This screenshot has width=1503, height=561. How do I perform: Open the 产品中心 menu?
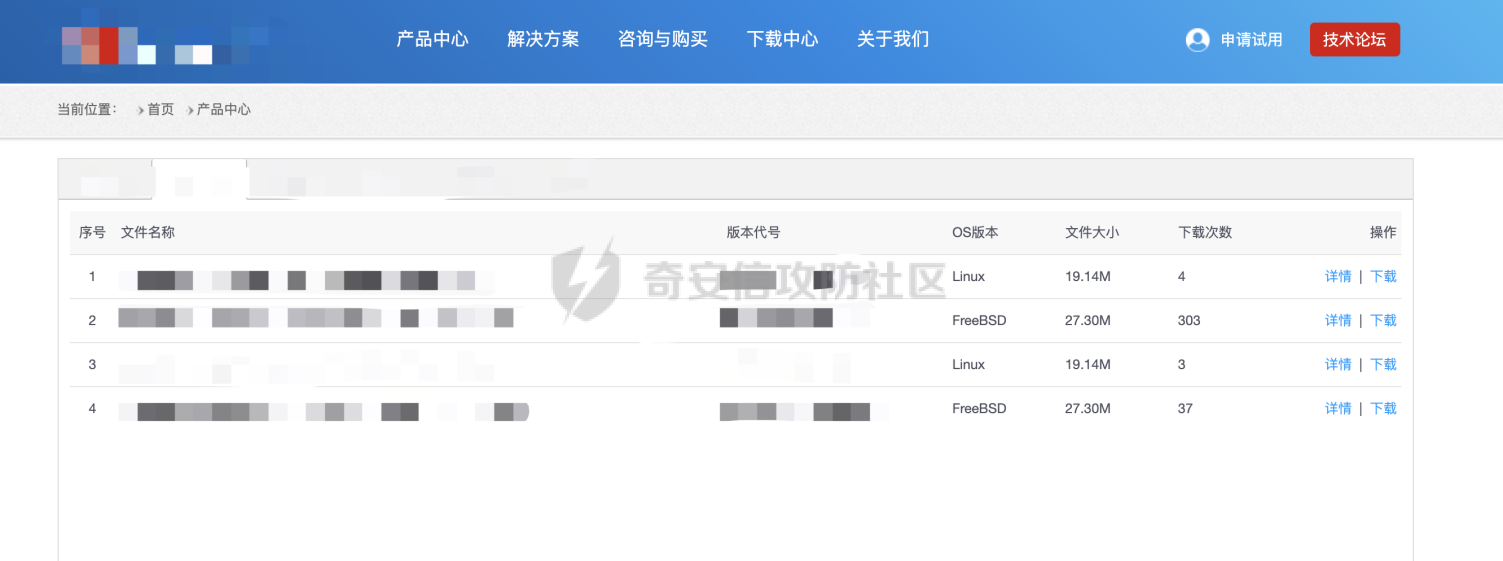tap(432, 39)
